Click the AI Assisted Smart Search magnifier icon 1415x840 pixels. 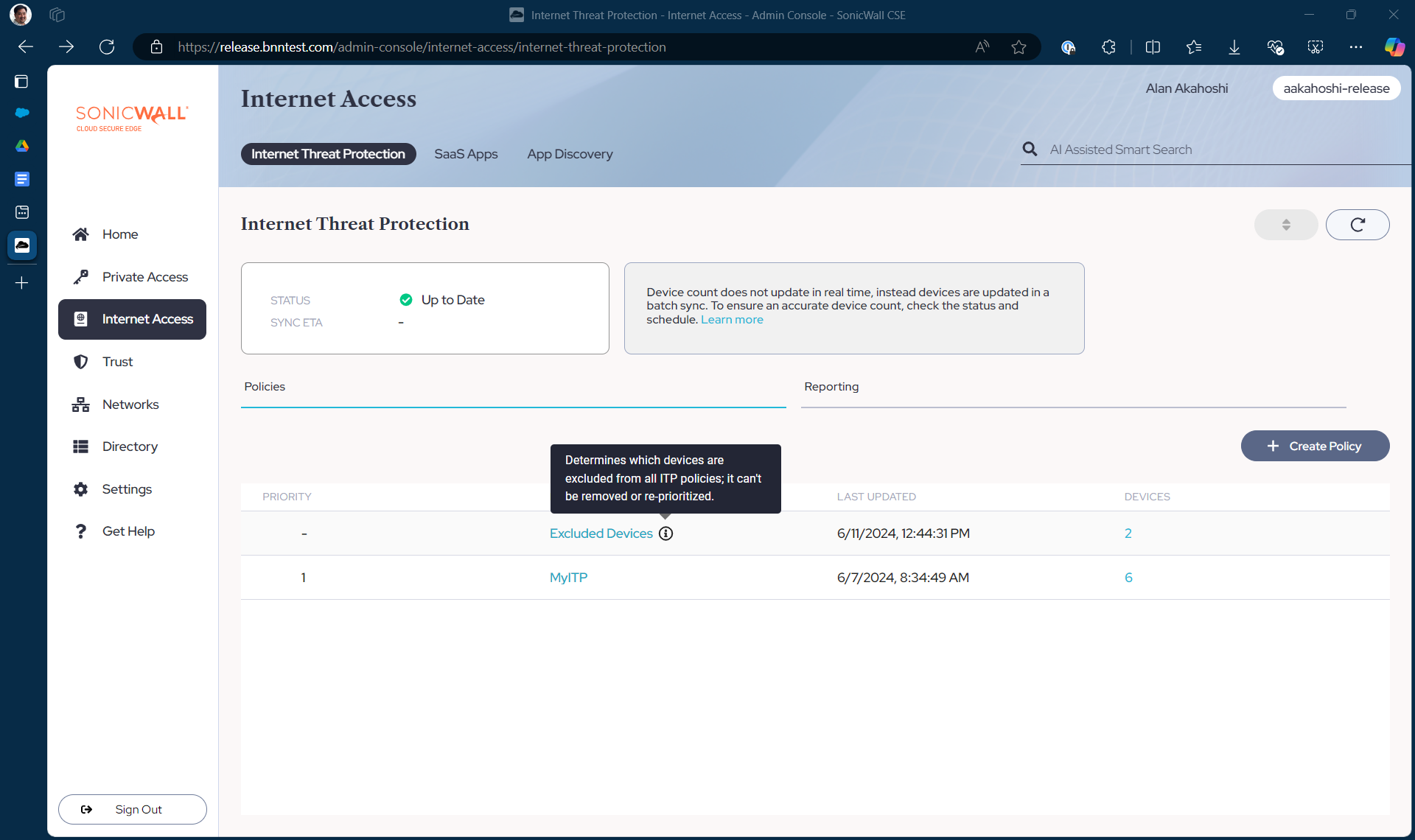coord(1030,150)
